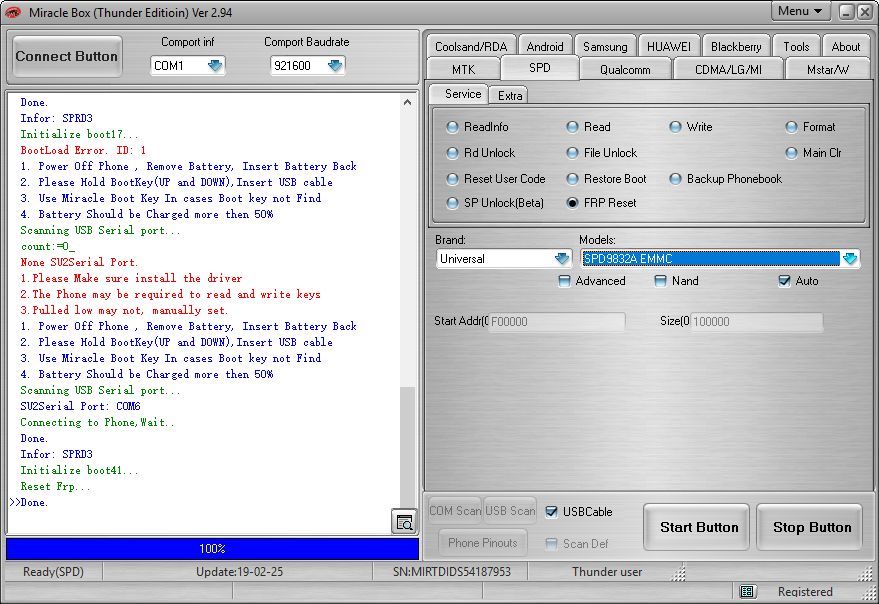879x604 pixels.
Task: Click the Phone Pinouts button
Action: pos(483,543)
